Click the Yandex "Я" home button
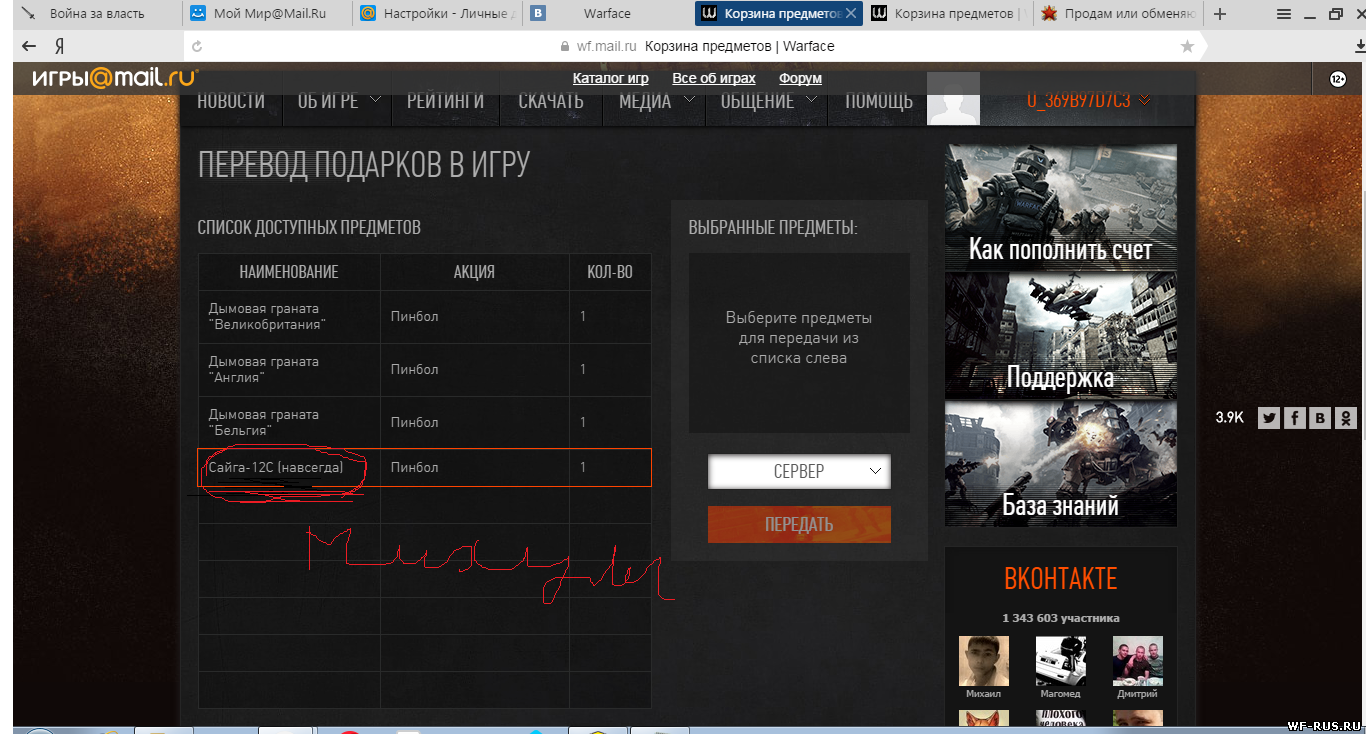 click(59, 46)
